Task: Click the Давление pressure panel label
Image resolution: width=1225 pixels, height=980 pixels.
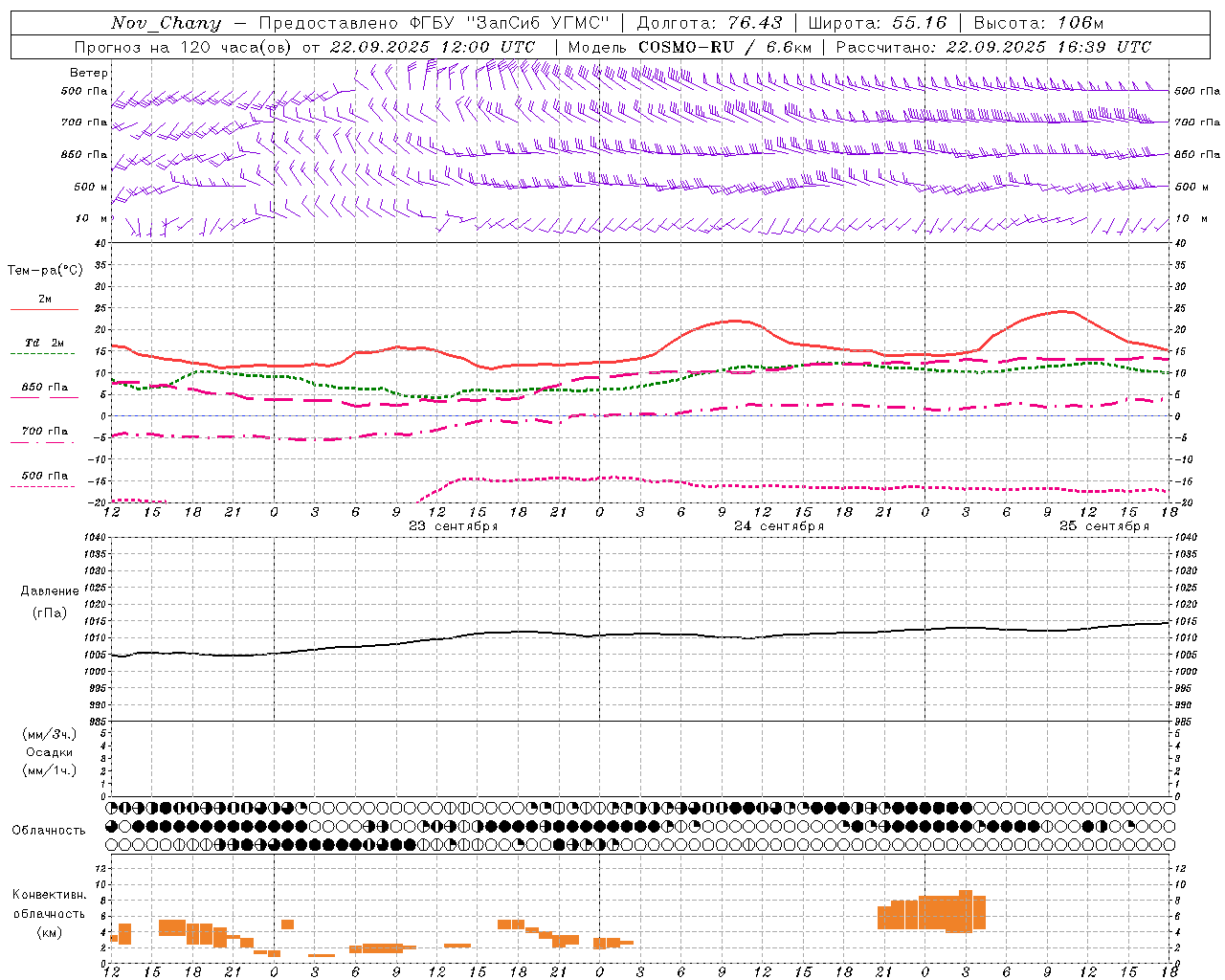Action: [x=50, y=591]
